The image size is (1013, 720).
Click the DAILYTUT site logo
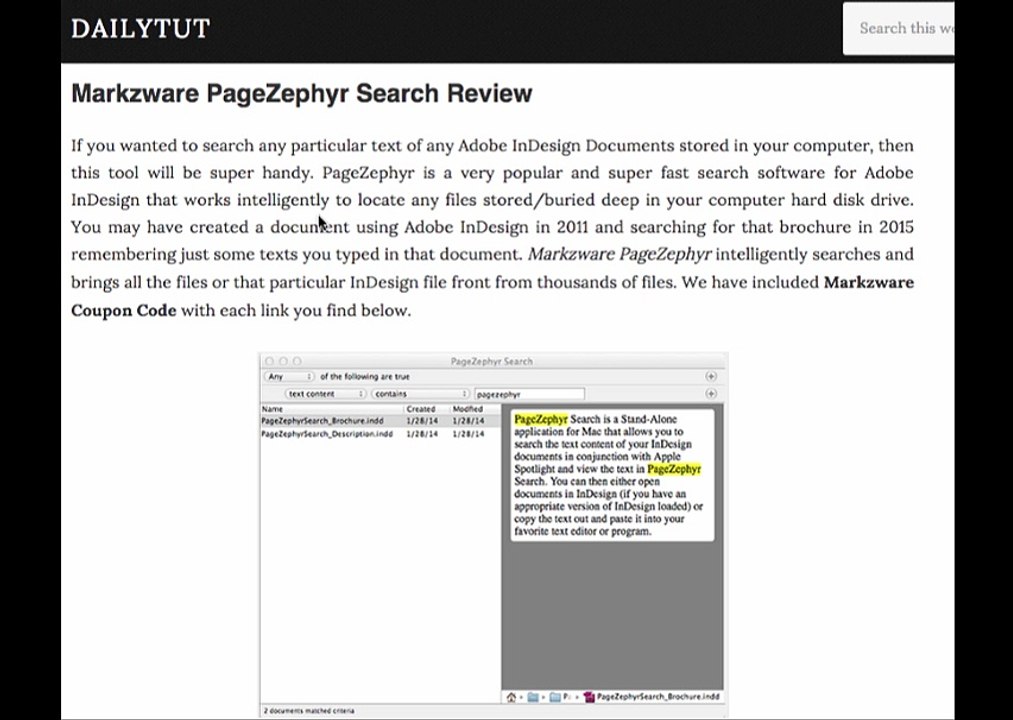(140, 28)
